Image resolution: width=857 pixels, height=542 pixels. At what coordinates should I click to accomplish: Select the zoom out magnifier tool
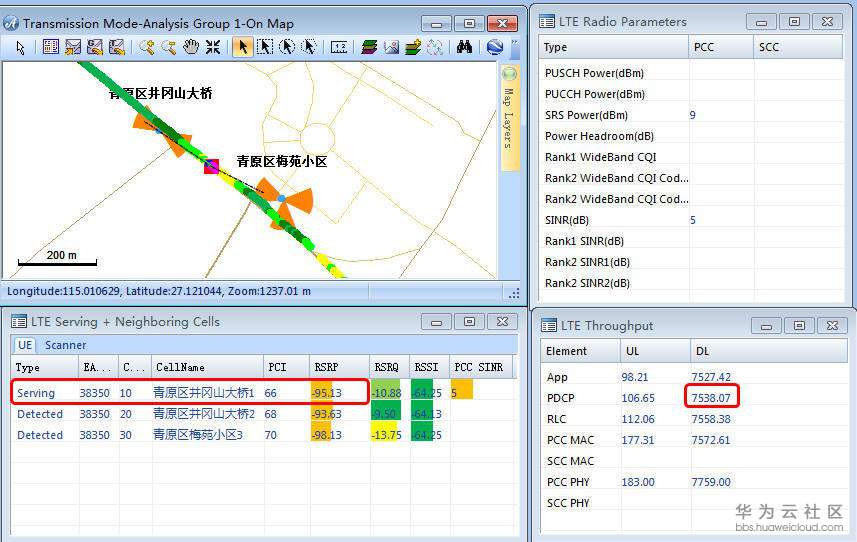tap(168, 48)
